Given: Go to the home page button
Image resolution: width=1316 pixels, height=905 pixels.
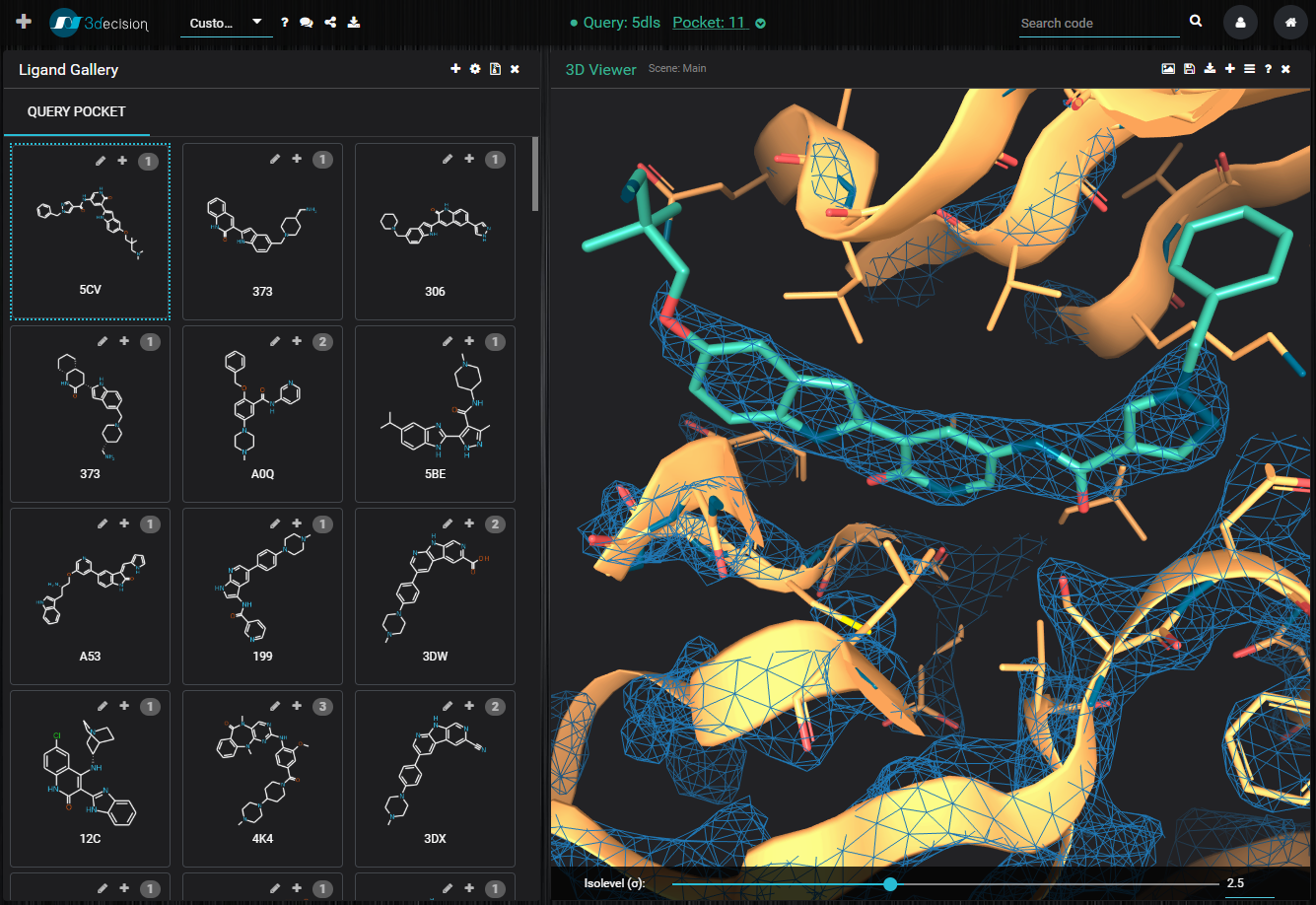Looking at the screenshot, I should [1290, 22].
